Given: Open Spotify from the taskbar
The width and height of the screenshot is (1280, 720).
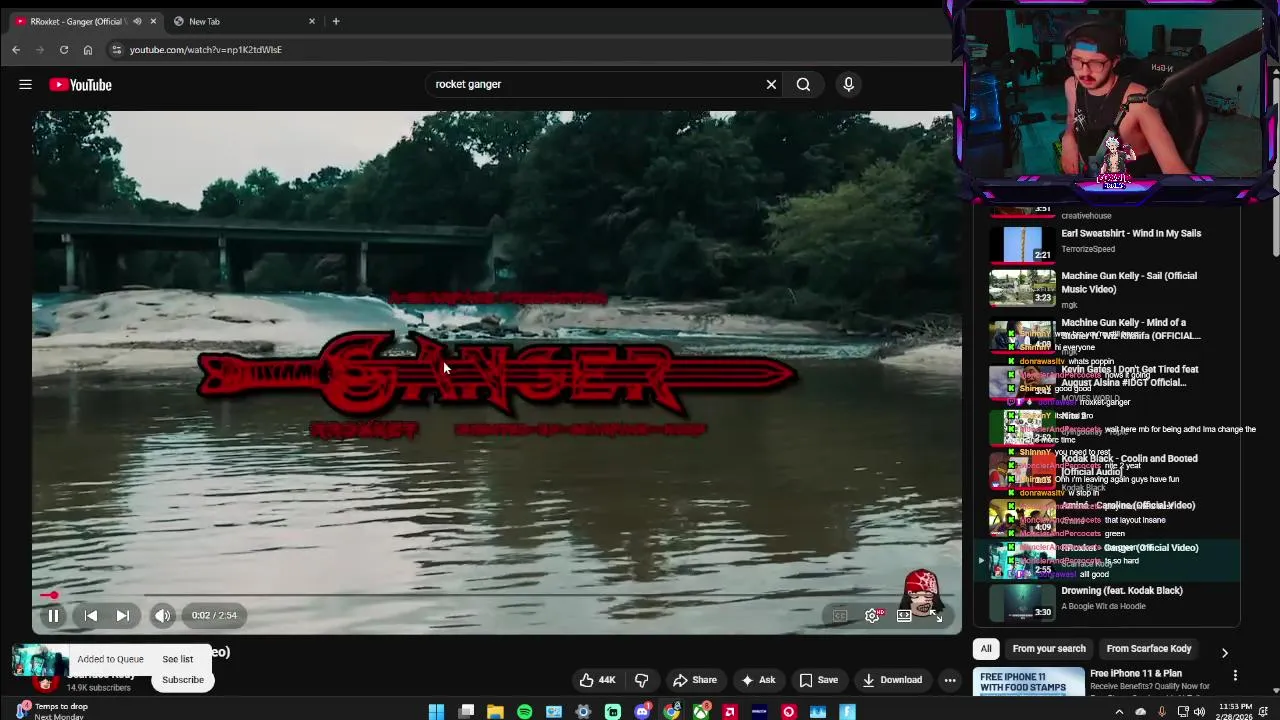Looking at the screenshot, I should pyautogui.click(x=525, y=712).
